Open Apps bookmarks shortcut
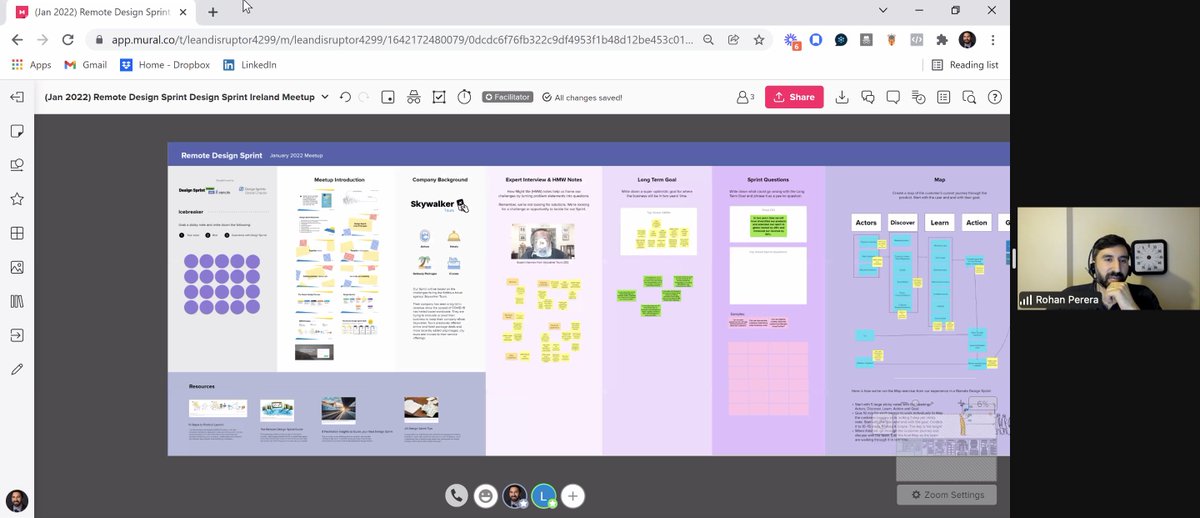This screenshot has height=518, width=1200. click(31, 65)
